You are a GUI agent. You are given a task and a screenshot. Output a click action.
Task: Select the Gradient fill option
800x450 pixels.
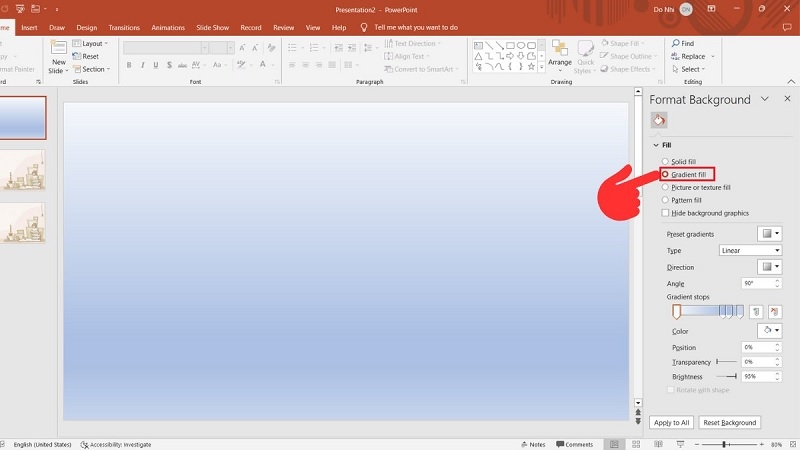click(x=684, y=174)
